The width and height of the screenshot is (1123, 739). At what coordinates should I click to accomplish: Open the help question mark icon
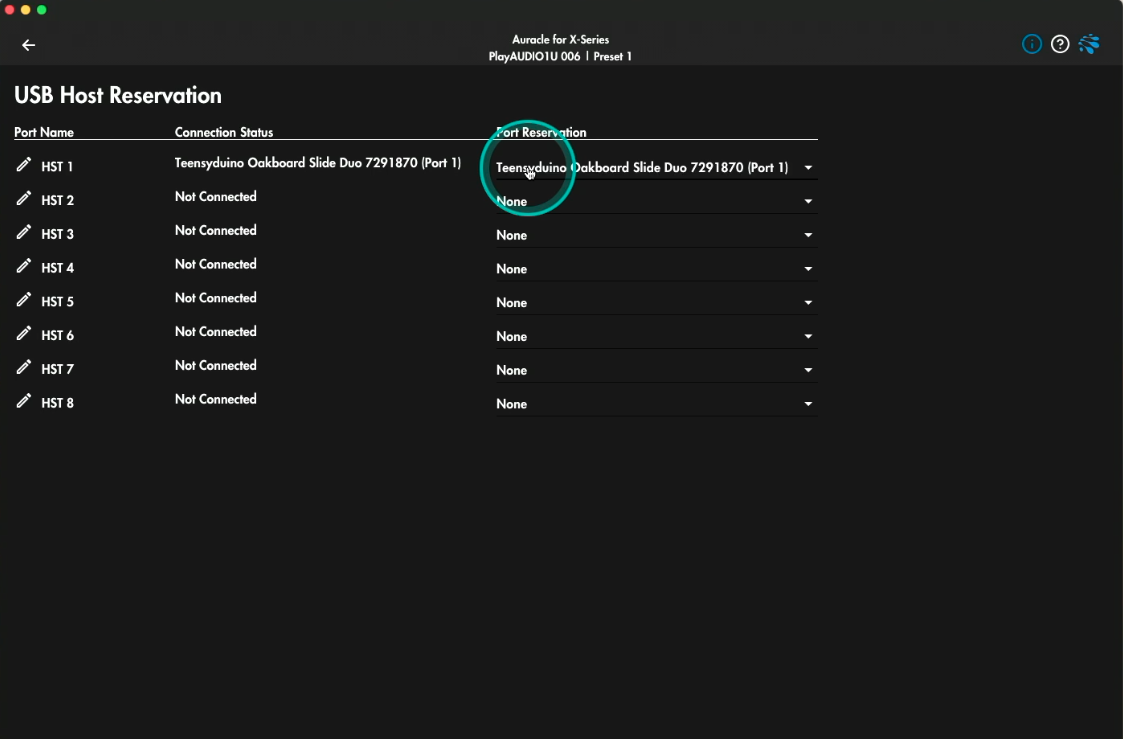point(1060,44)
